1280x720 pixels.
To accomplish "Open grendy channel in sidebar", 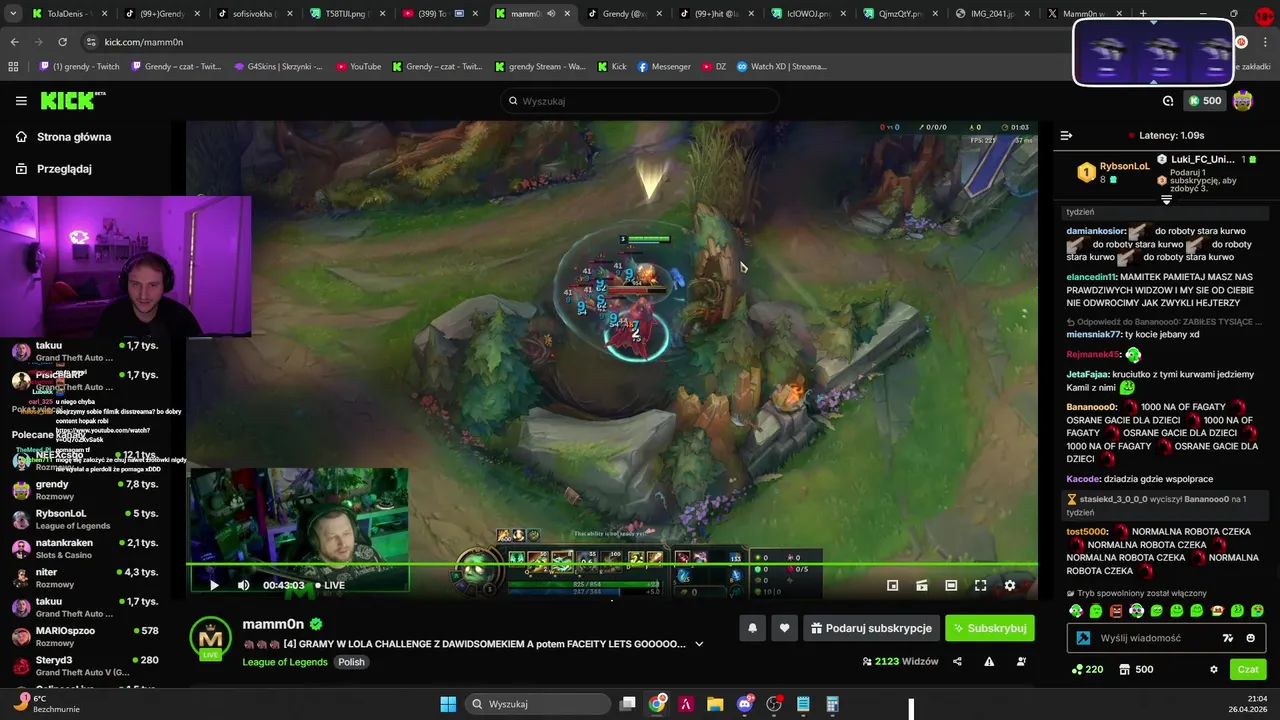I will (85, 490).
